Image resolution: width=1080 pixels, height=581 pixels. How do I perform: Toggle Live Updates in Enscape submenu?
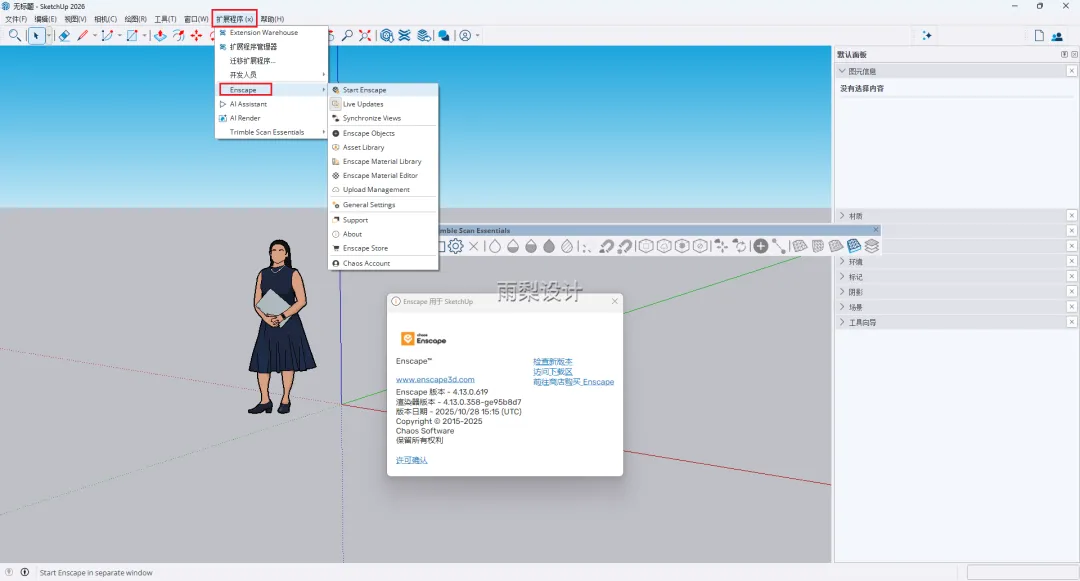pyautogui.click(x=383, y=104)
